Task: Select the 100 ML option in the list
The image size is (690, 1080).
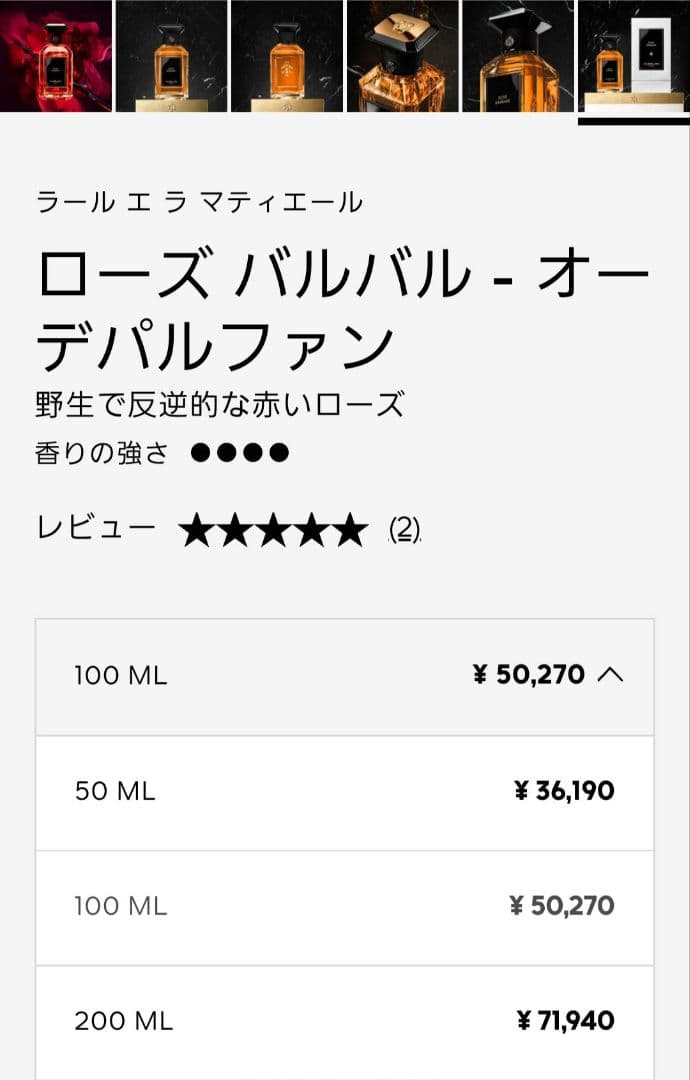Action: (x=345, y=907)
